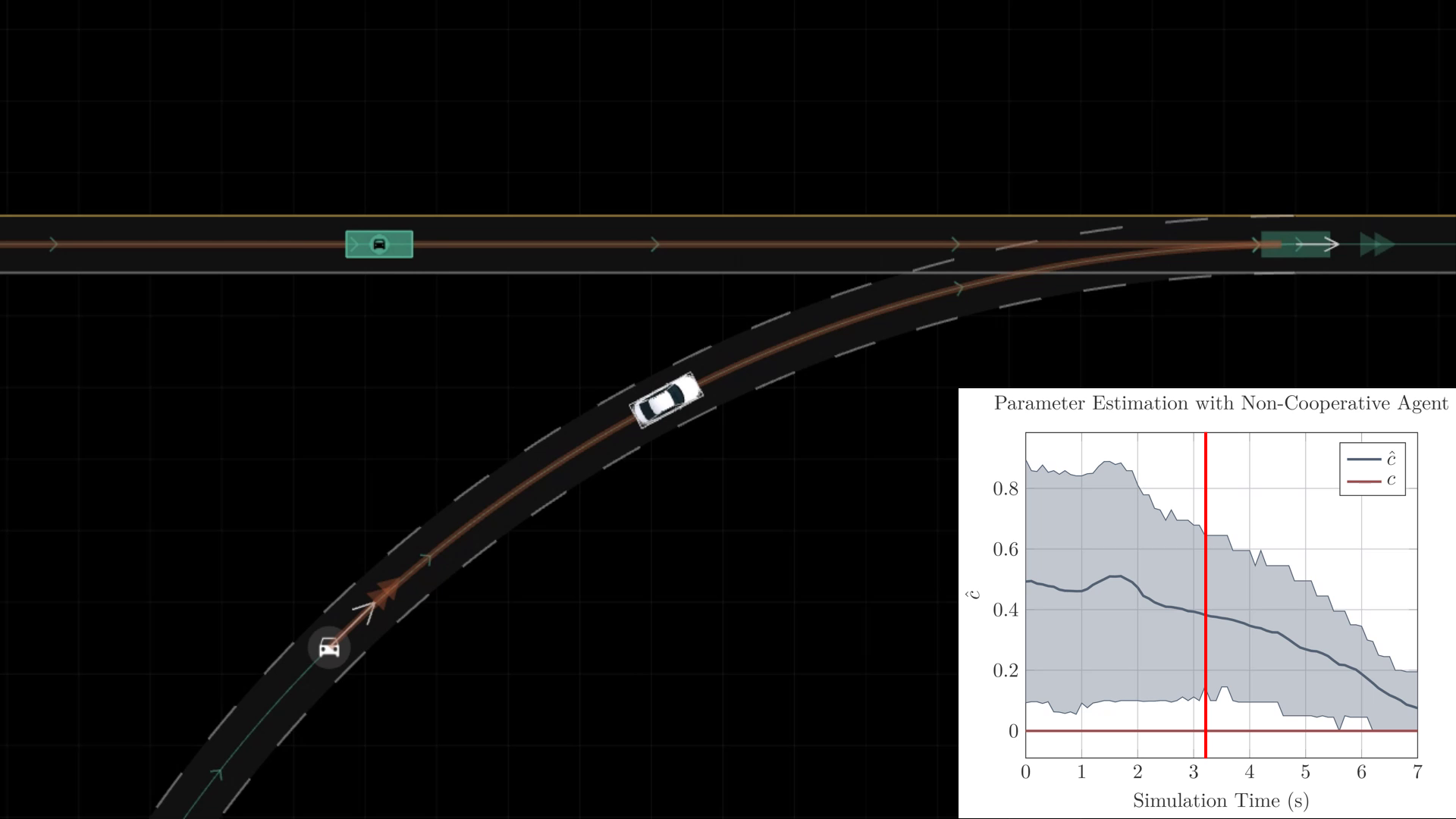Click the lane chevron at the highway's left edge
The height and width of the screenshot is (819, 1456).
[x=53, y=244]
